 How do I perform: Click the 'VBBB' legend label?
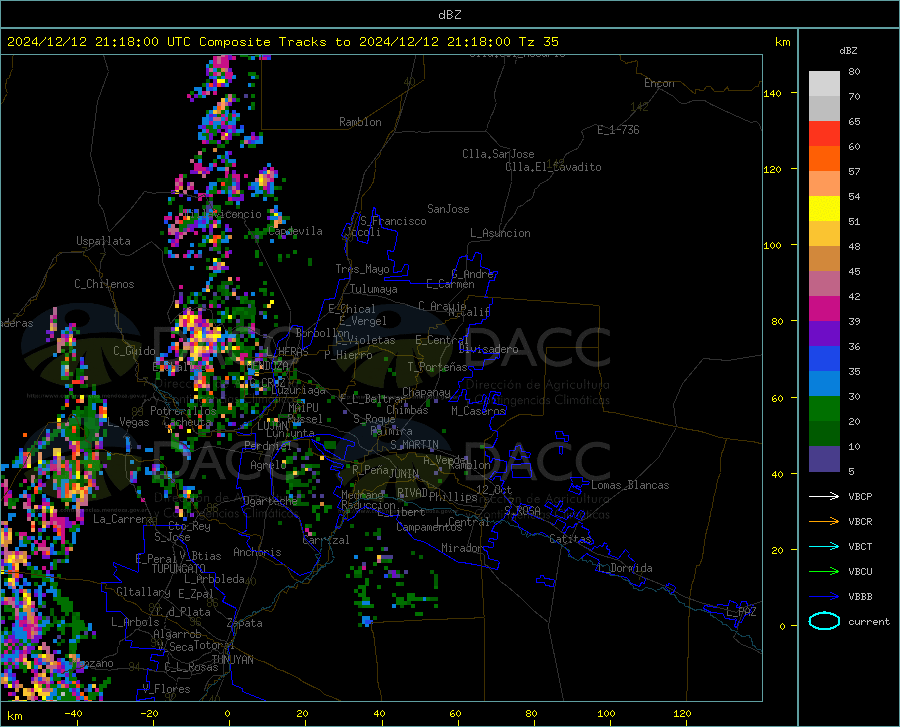click(860, 597)
